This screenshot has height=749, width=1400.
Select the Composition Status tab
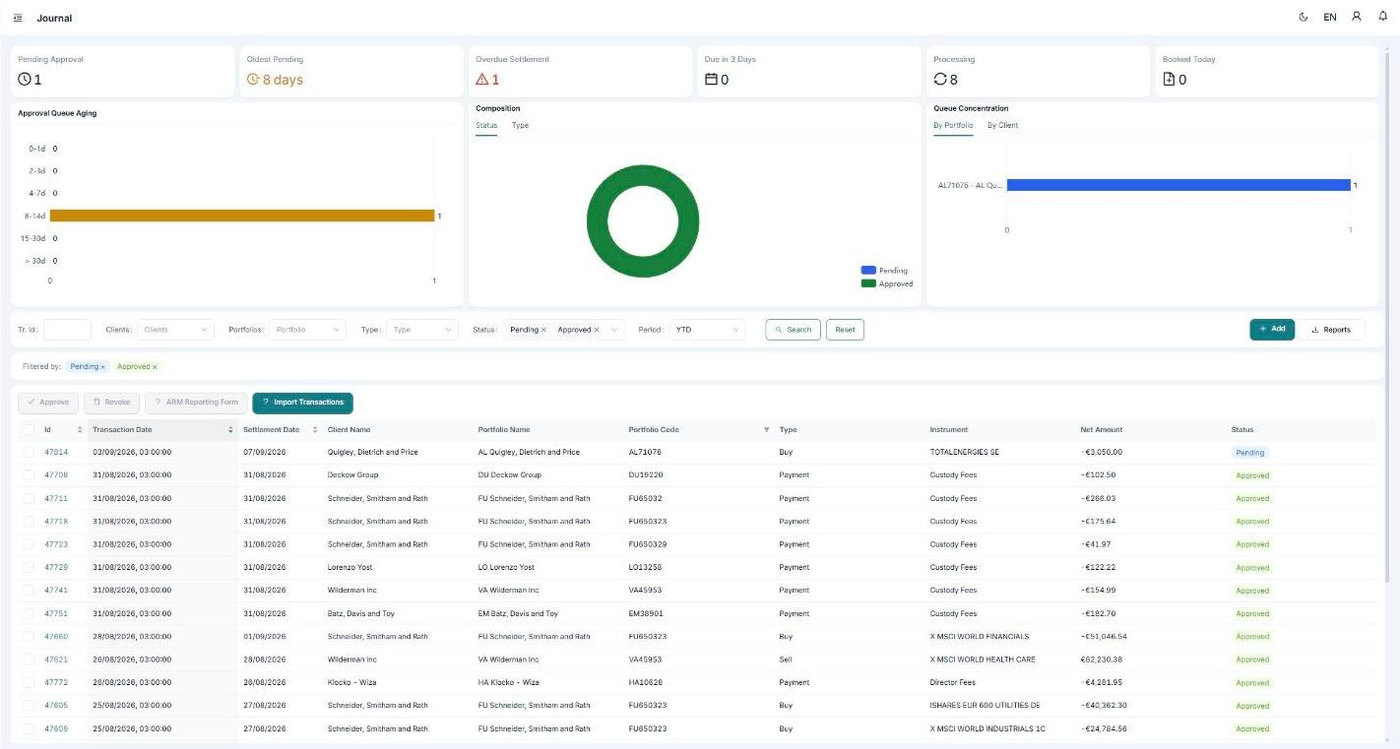pyautogui.click(x=486, y=125)
